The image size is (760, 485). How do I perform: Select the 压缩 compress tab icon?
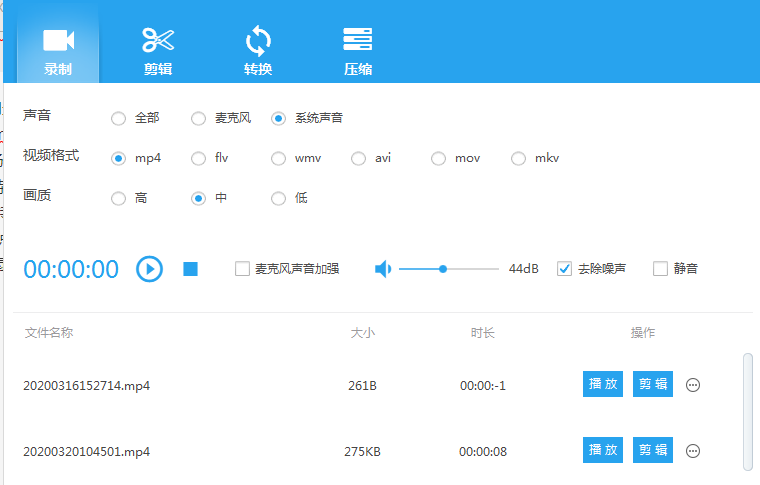(x=358, y=42)
